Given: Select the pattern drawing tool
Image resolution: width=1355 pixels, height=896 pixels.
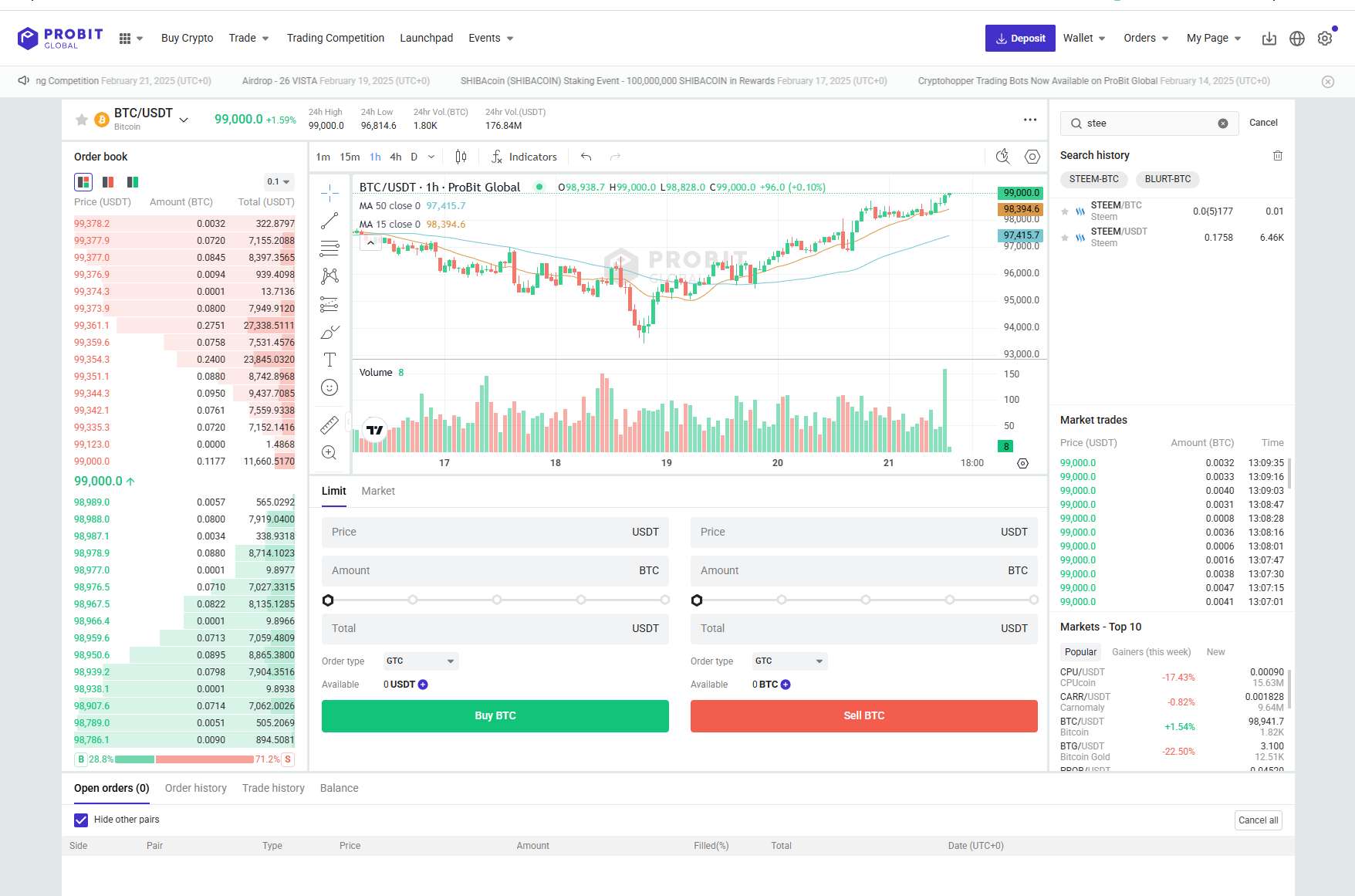Looking at the screenshot, I should click(x=329, y=276).
